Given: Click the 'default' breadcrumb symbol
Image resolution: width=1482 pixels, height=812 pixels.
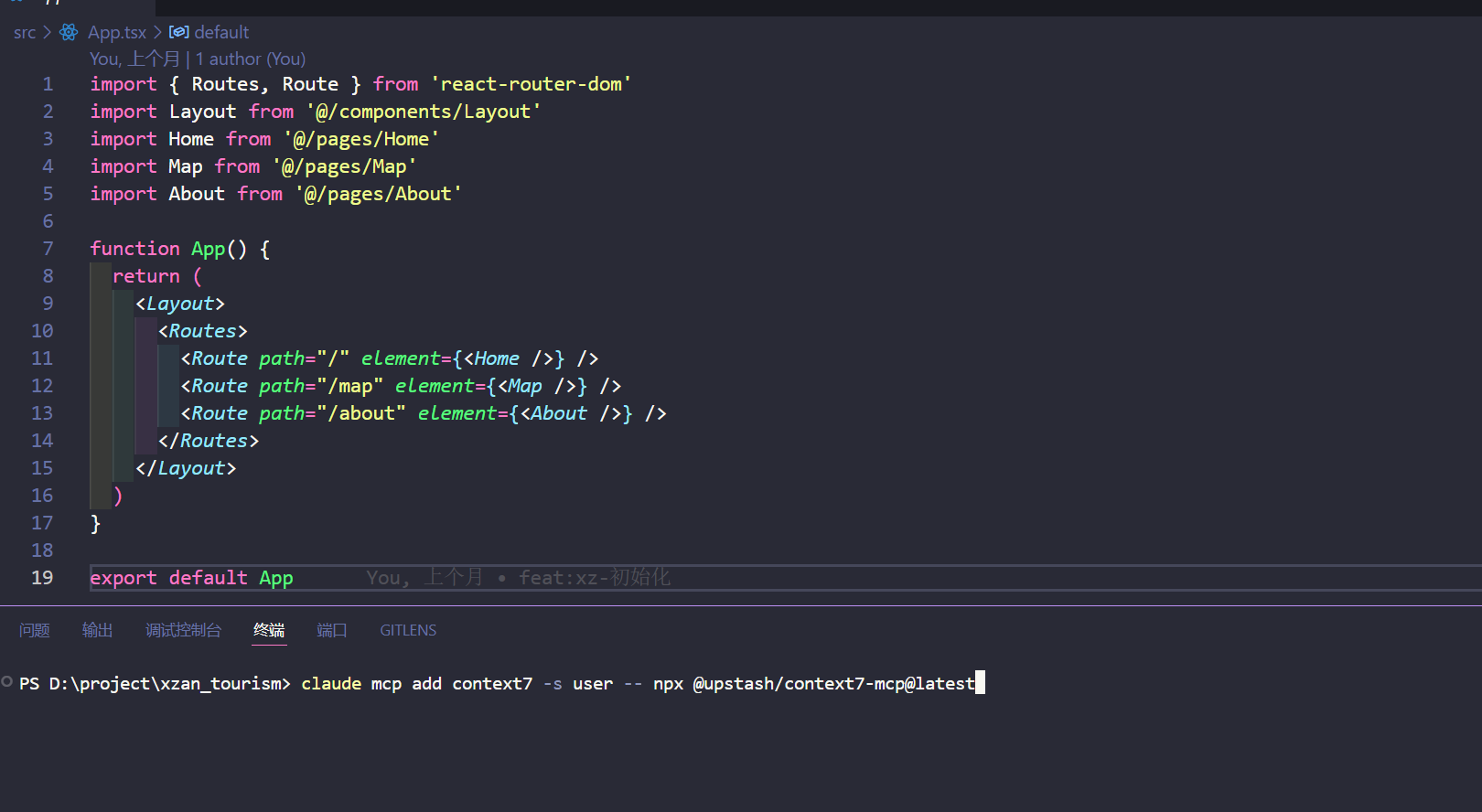Looking at the screenshot, I should coord(221,32).
